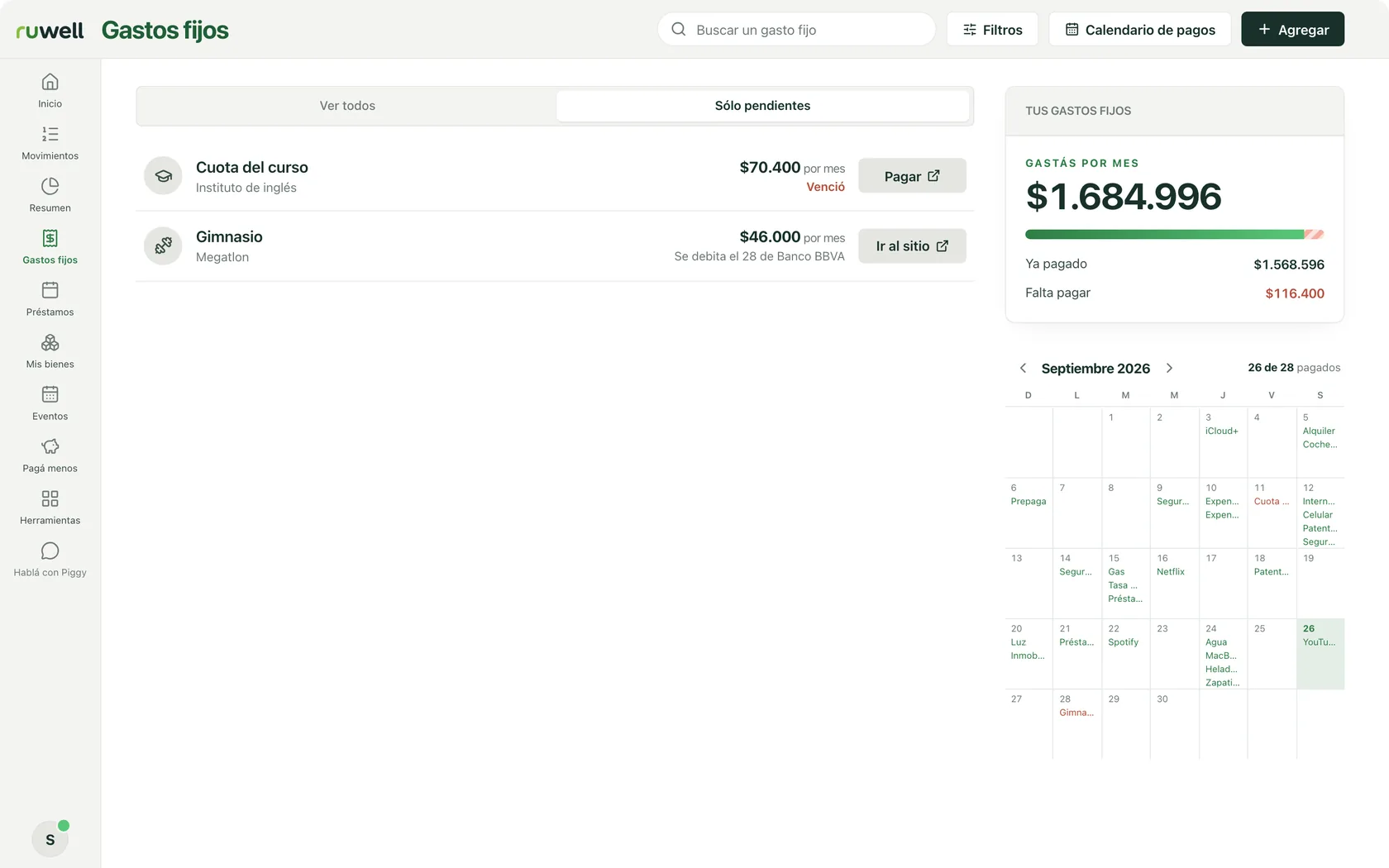Go to previous month in calendar
Image resolution: width=1389 pixels, height=868 pixels.
1023,368
